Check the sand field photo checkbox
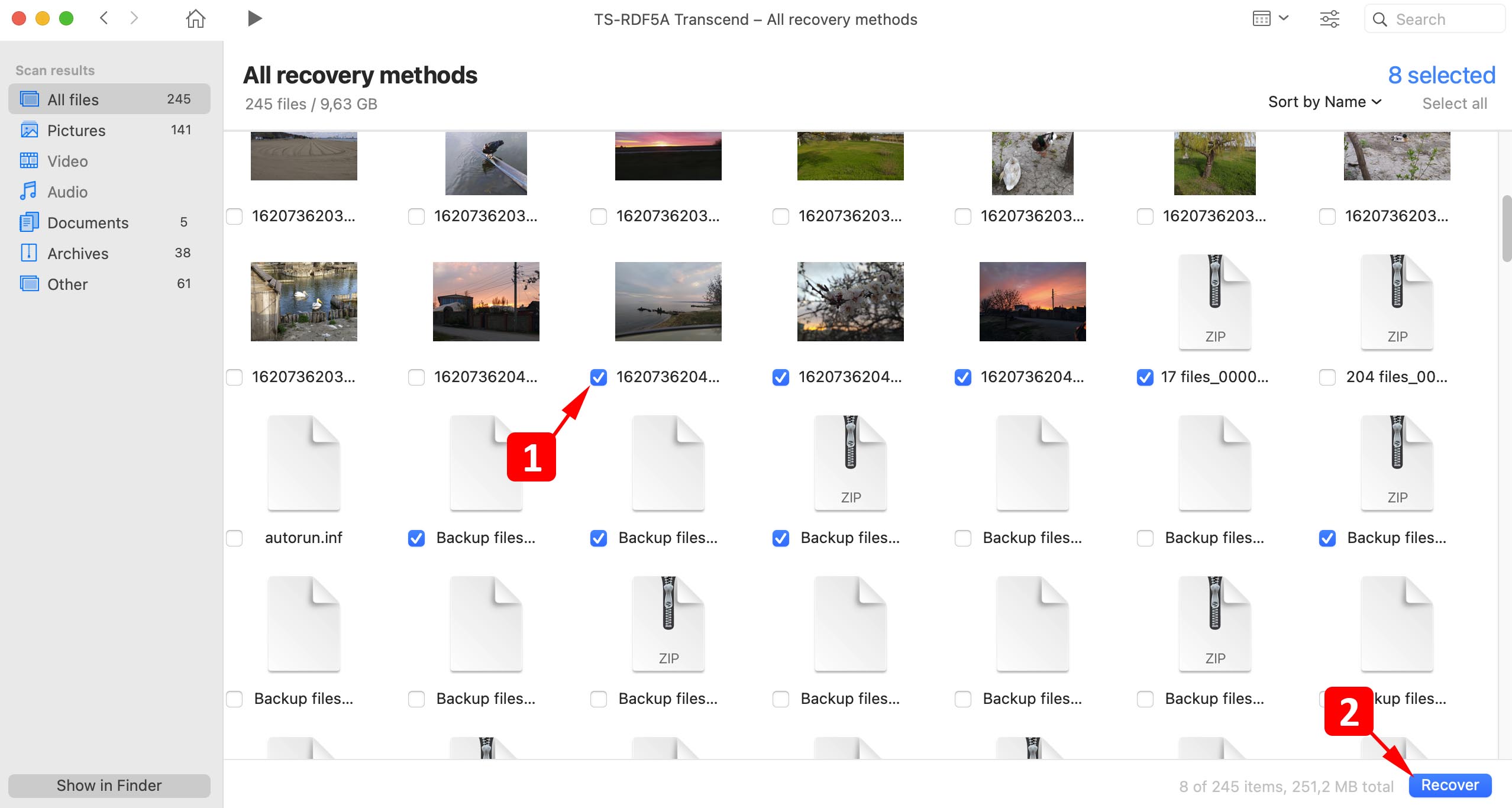Image resolution: width=1512 pixels, height=808 pixels. click(x=234, y=216)
